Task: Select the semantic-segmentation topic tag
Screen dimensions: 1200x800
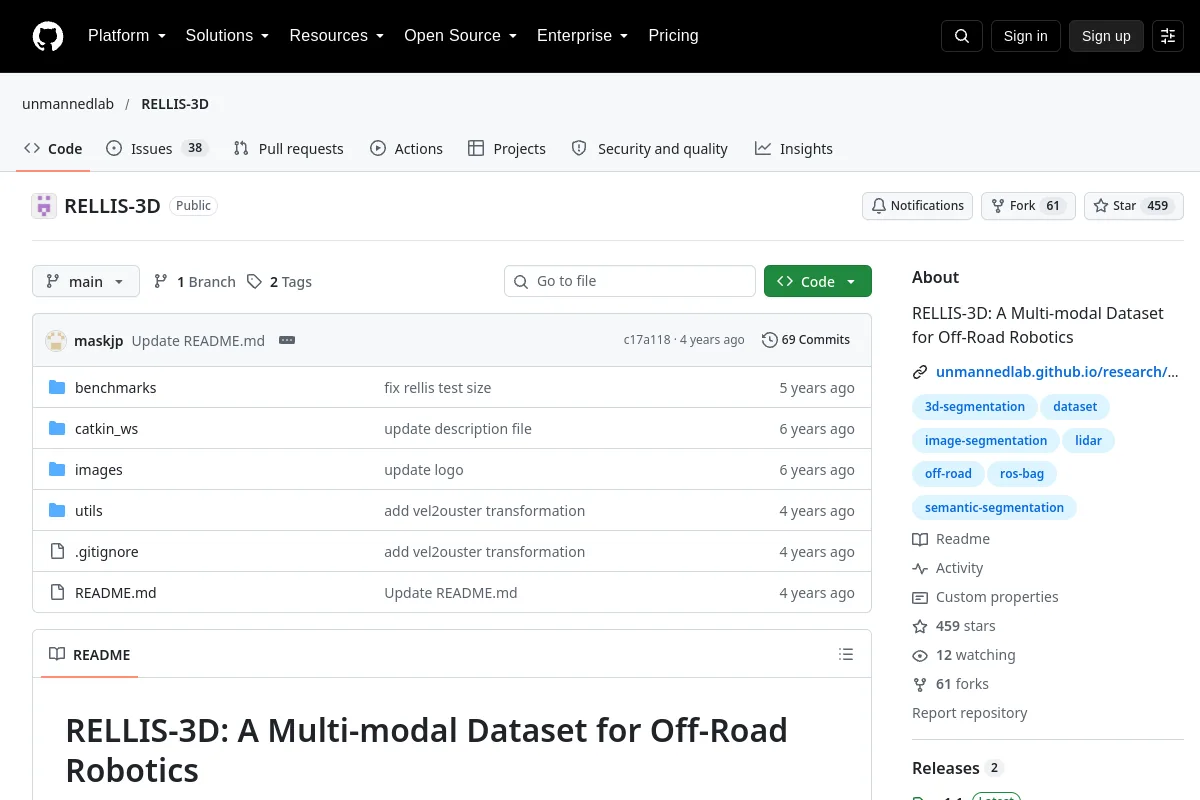Action: coord(994,508)
